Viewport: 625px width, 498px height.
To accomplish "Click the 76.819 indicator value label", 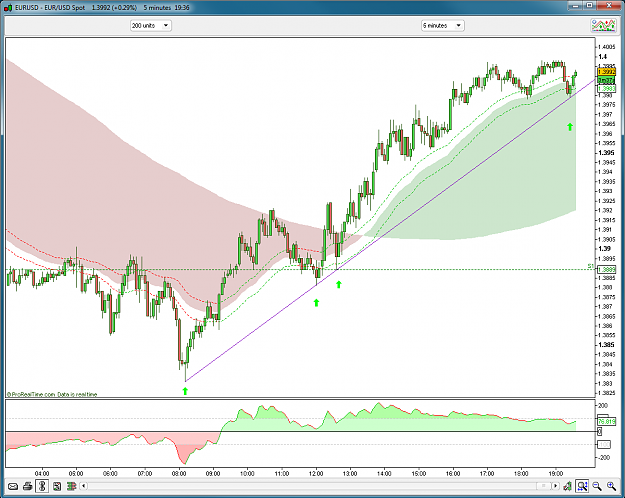I will pos(607,421).
